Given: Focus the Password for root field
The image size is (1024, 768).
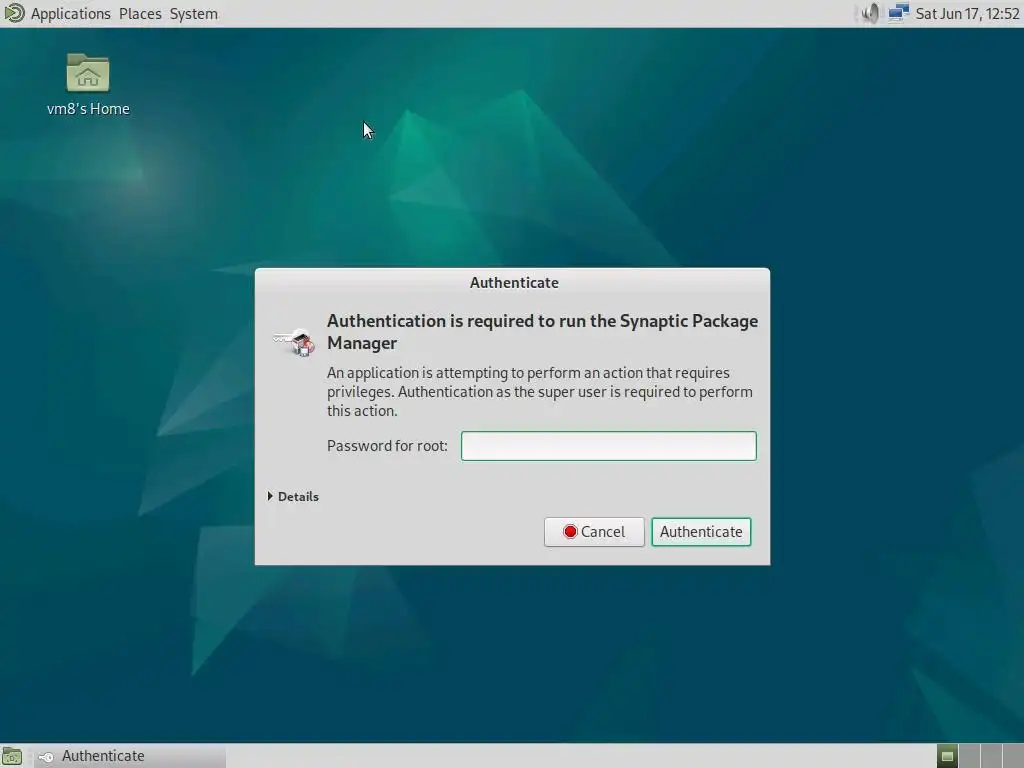Looking at the screenshot, I should pyautogui.click(x=609, y=446).
